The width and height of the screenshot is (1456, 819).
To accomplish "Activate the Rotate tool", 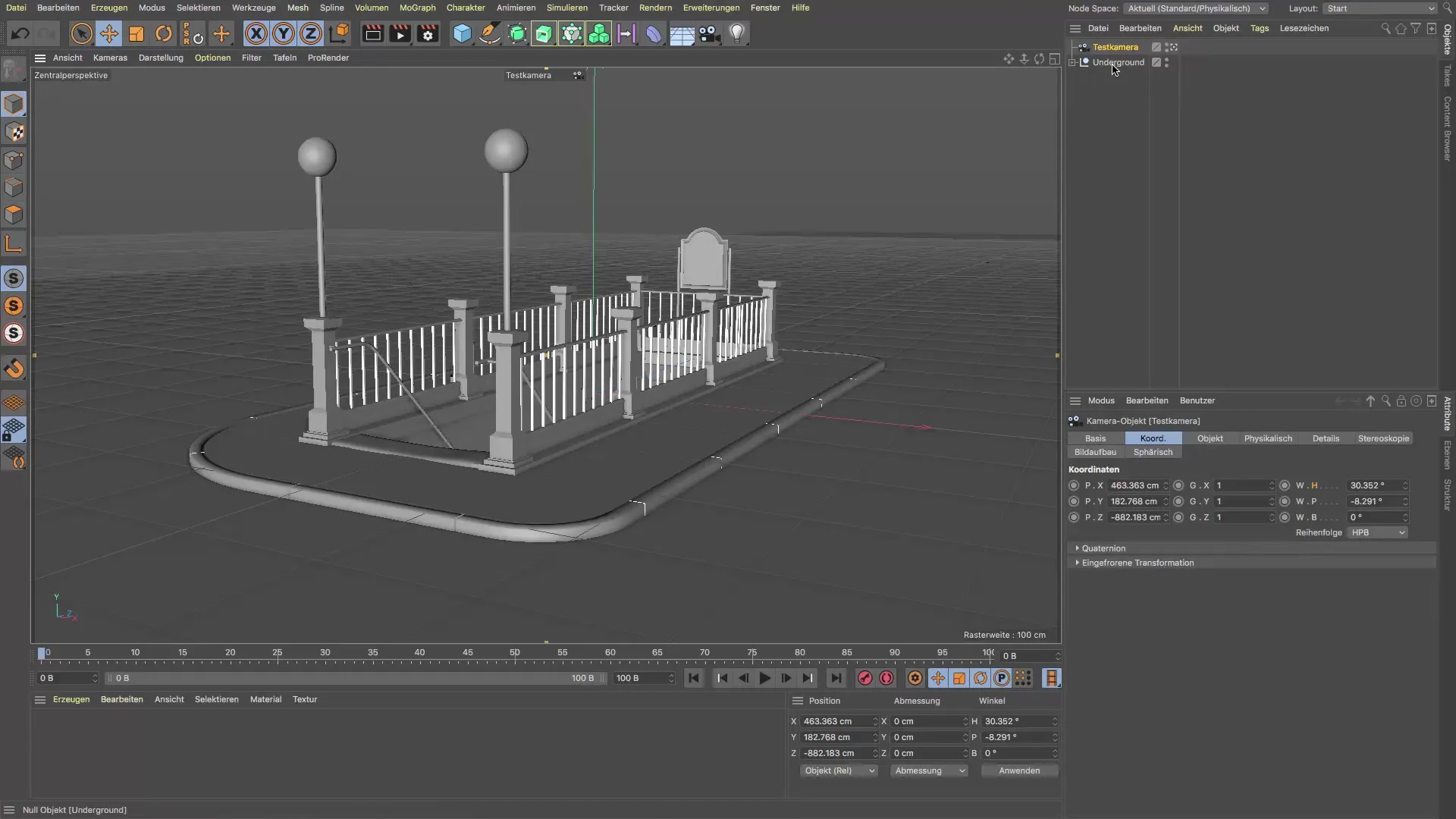I will [x=164, y=34].
